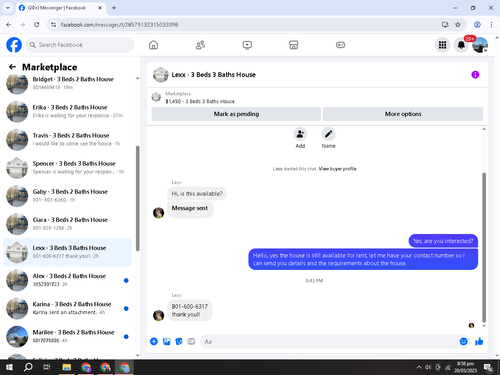This screenshot has height=375, width=500.
Task: Click the Search Facebook box
Action: pos(80,45)
